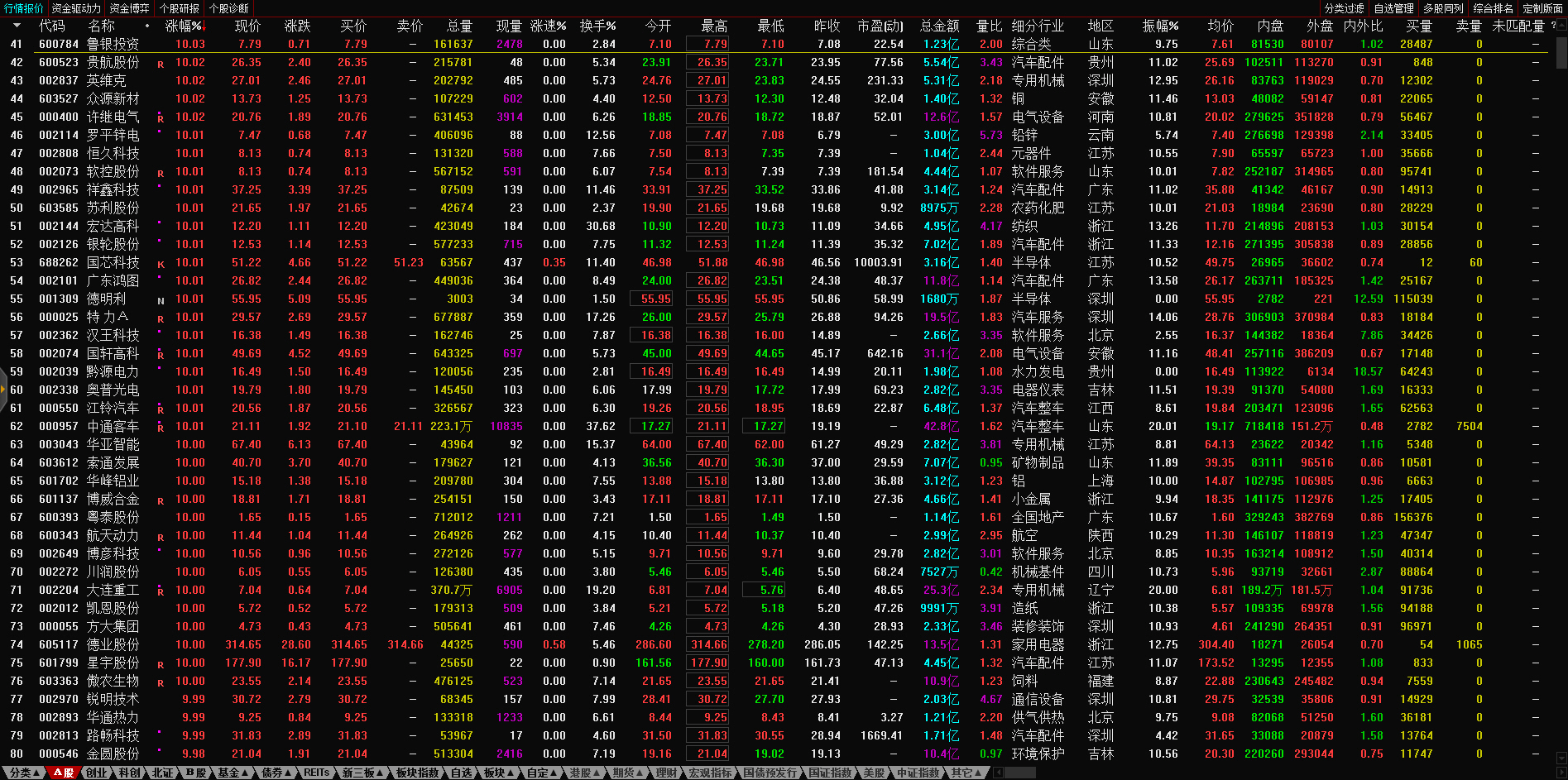Click the small dot beside the 名称 column header

click(147, 26)
